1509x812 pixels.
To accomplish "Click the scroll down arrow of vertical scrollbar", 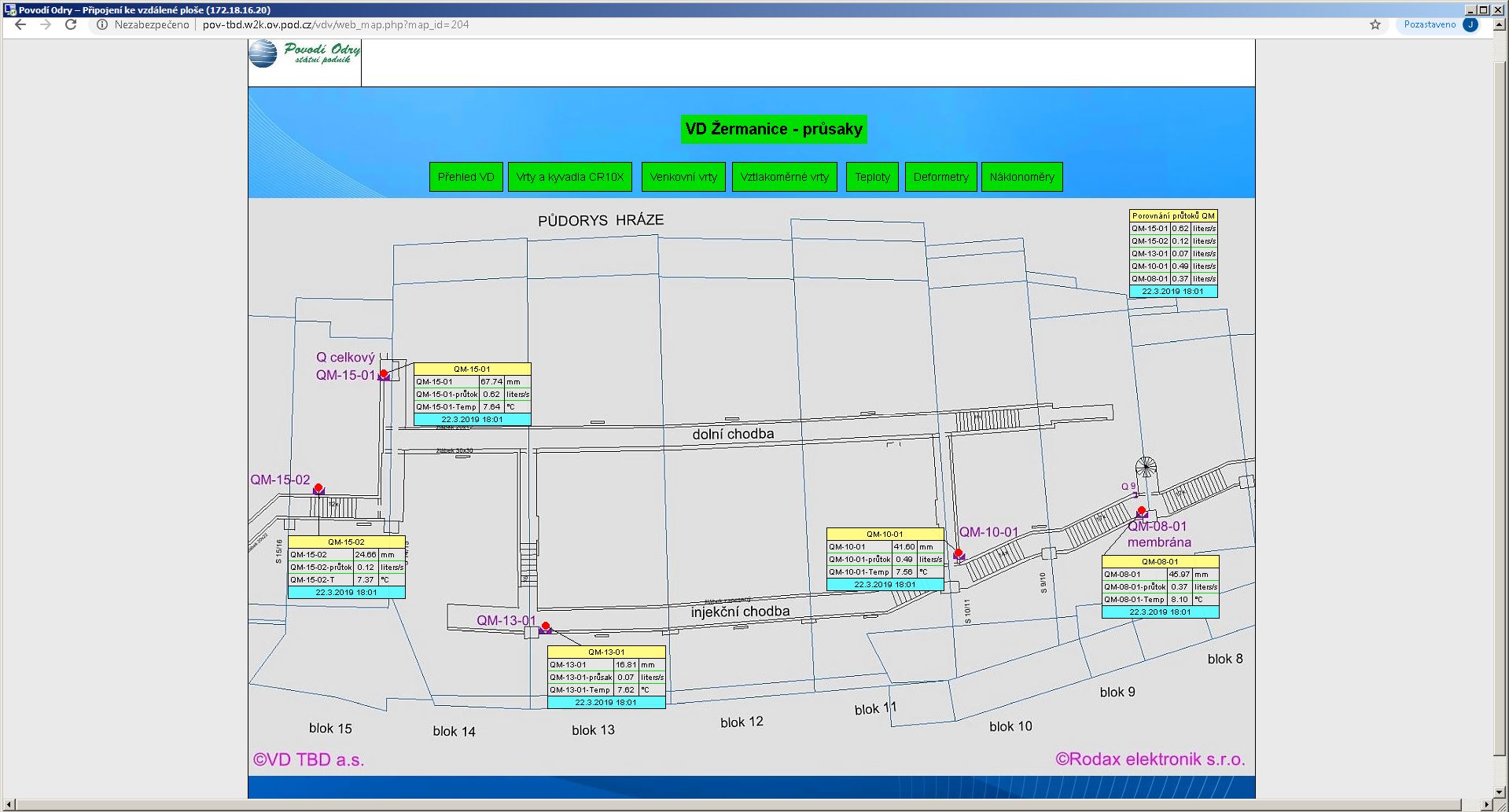I will (1500, 792).
